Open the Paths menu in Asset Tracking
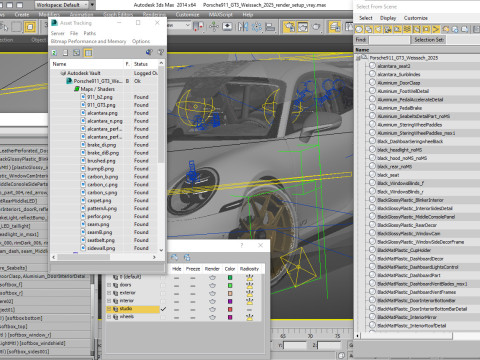Image resolution: width=480 pixels, height=360 pixels. tap(90, 33)
